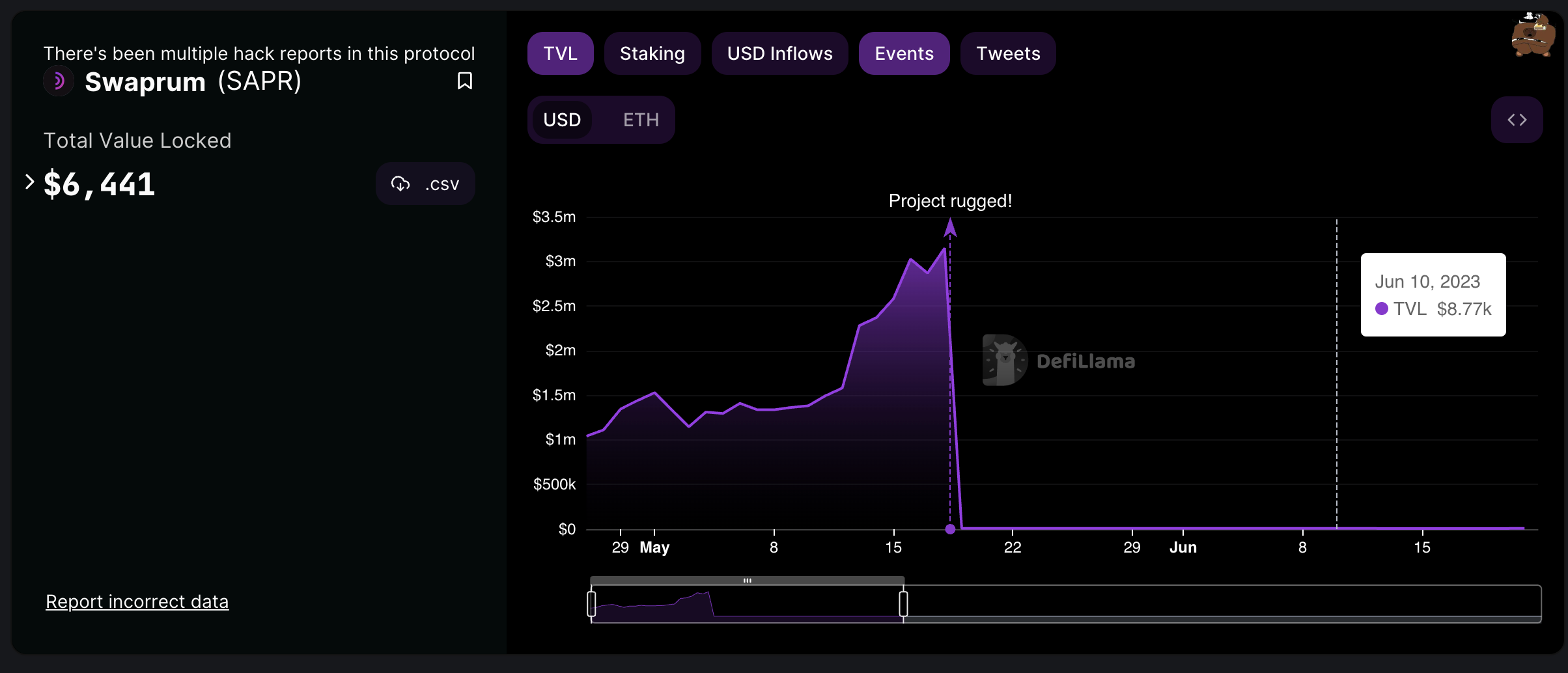Viewport: 1568px width, 673px height.
Task: Click the Jun 10, 2023 tooltip date
Action: tap(1427, 282)
